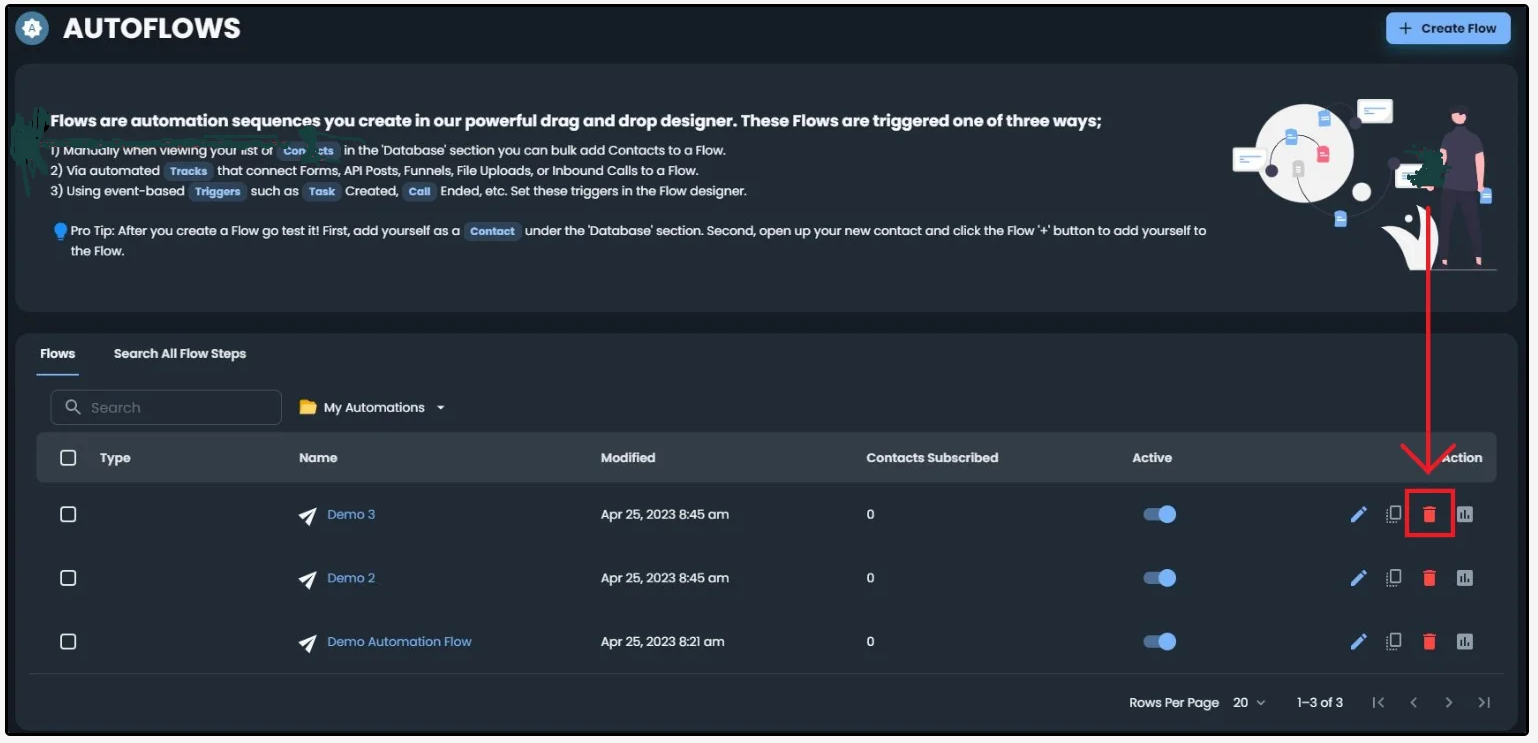Tick the Demo Automation Flow checkbox

pyautogui.click(x=68, y=642)
